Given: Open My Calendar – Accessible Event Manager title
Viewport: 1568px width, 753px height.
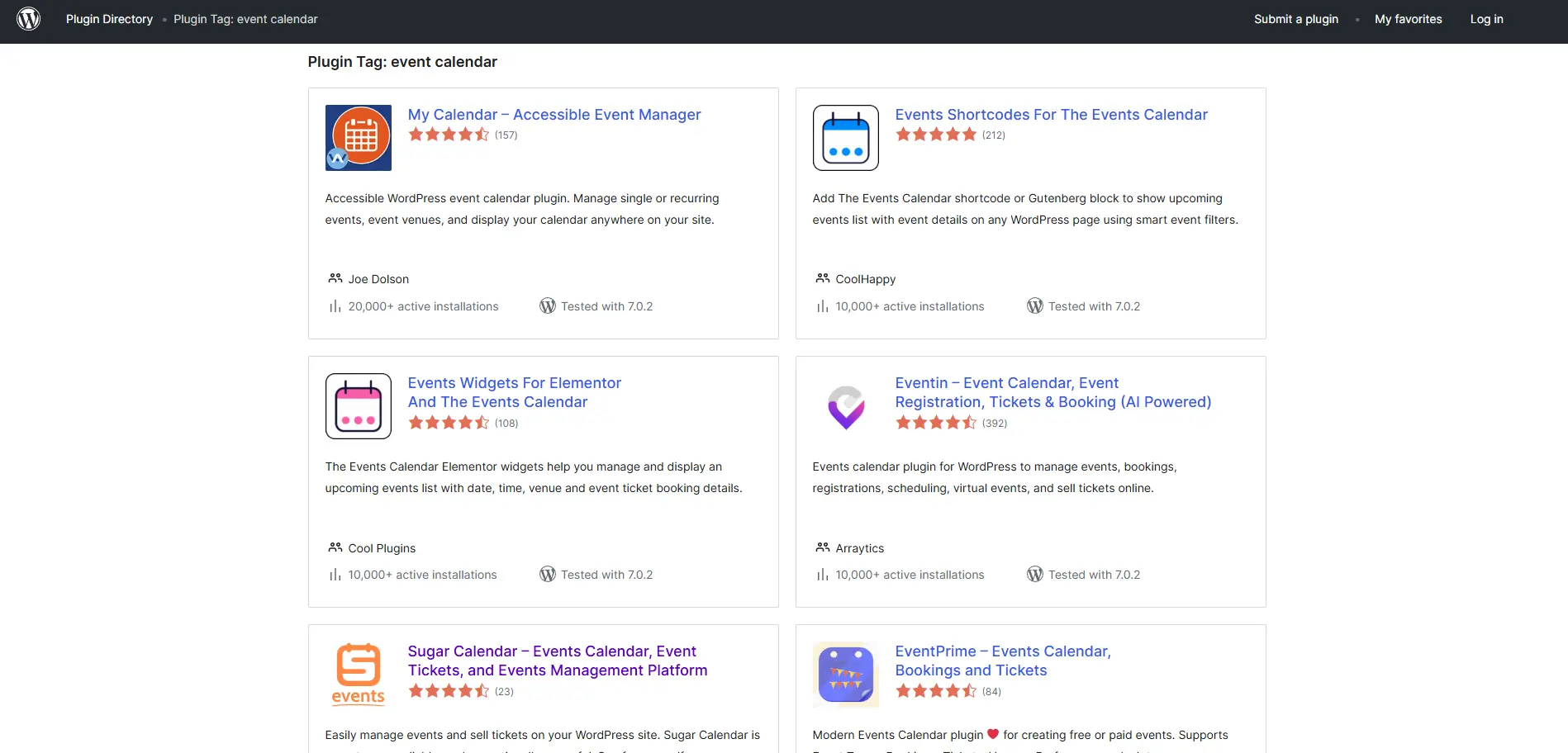Looking at the screenshot, I should [x=554, y=115].
